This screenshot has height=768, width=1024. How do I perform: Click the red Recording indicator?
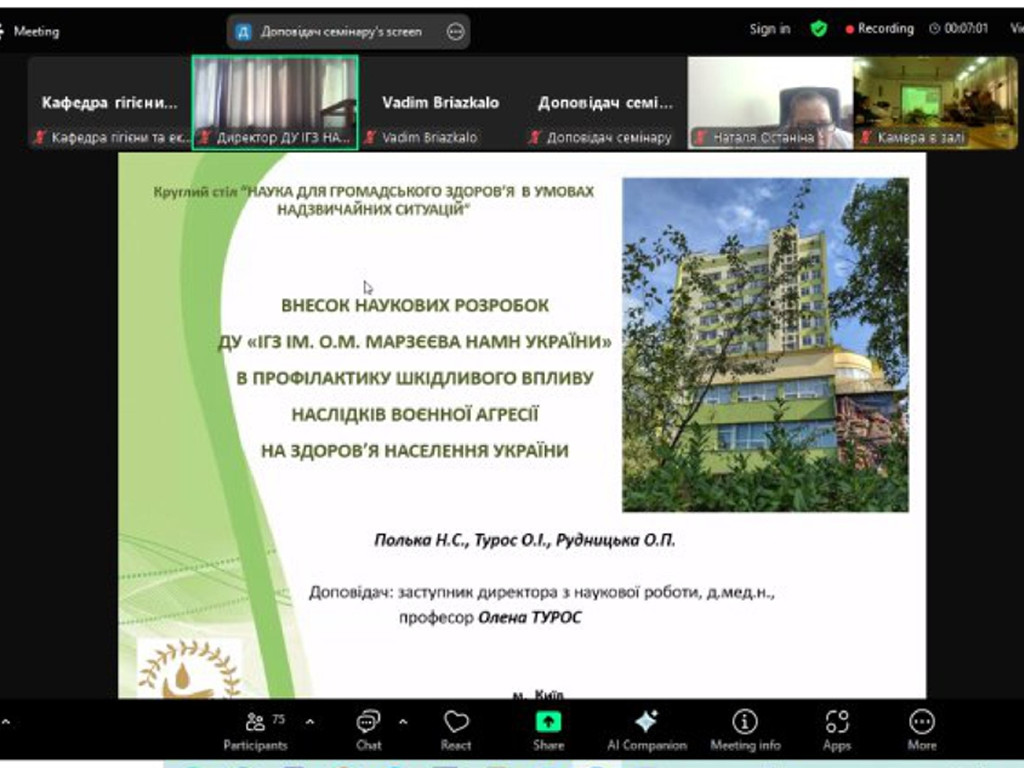pyautogui.click(x=880, y=29)
